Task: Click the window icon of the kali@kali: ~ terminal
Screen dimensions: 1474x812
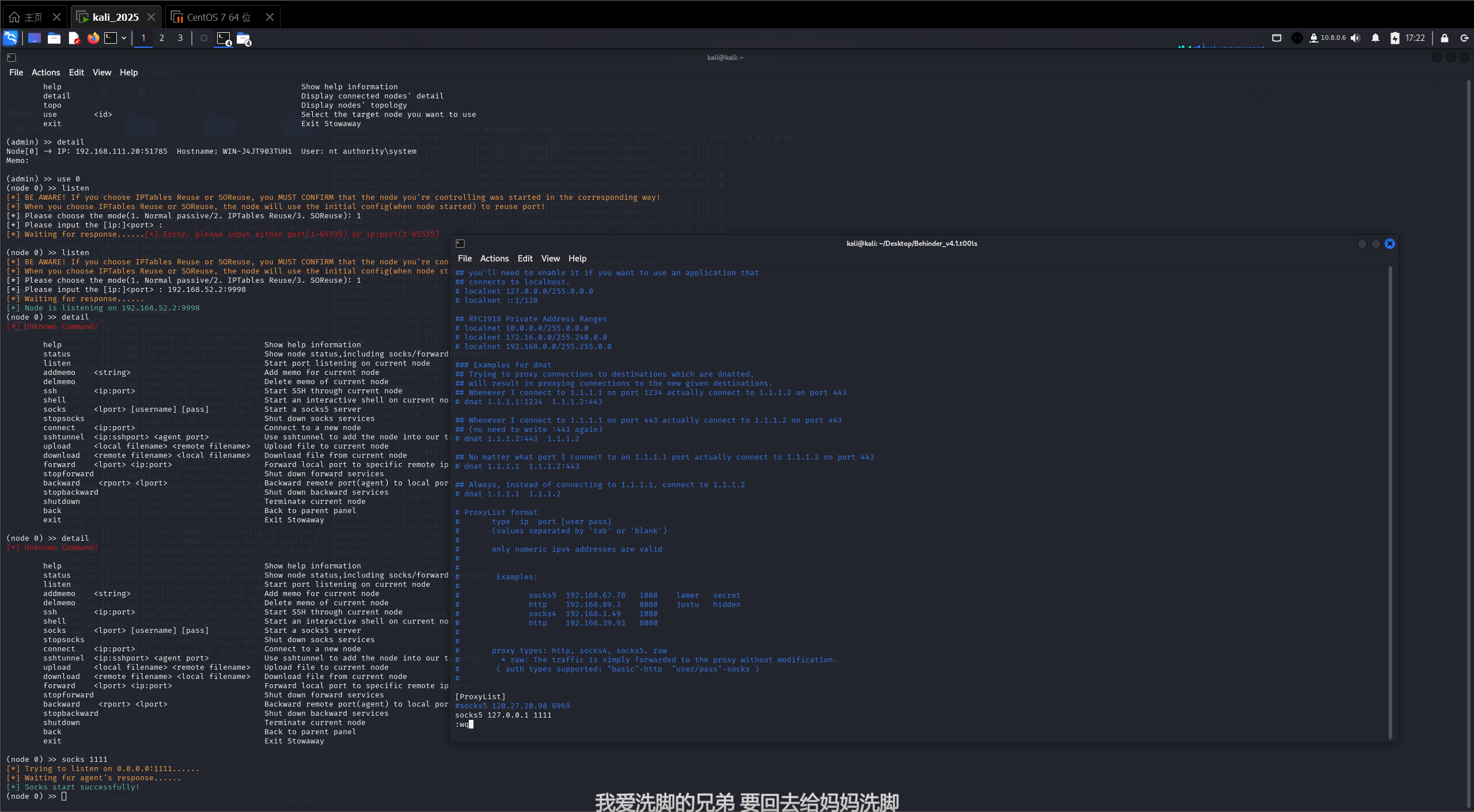Action: (x=12, y=58)
